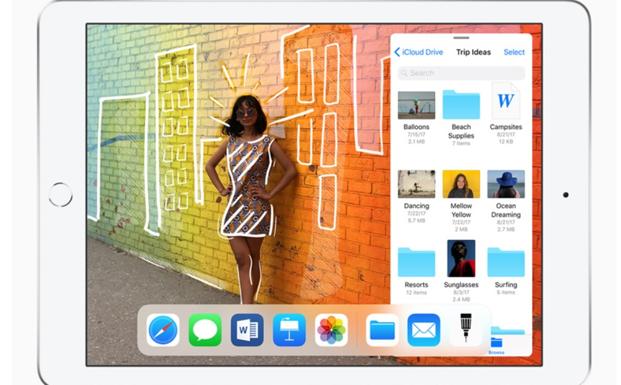
Task: Open the Balloons image file
Action: click(x=416, y=105)
